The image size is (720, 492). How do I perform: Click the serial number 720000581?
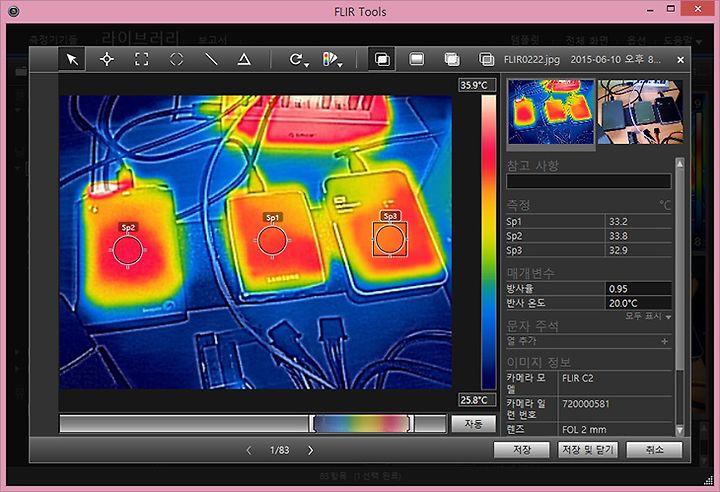click(585, 404)
